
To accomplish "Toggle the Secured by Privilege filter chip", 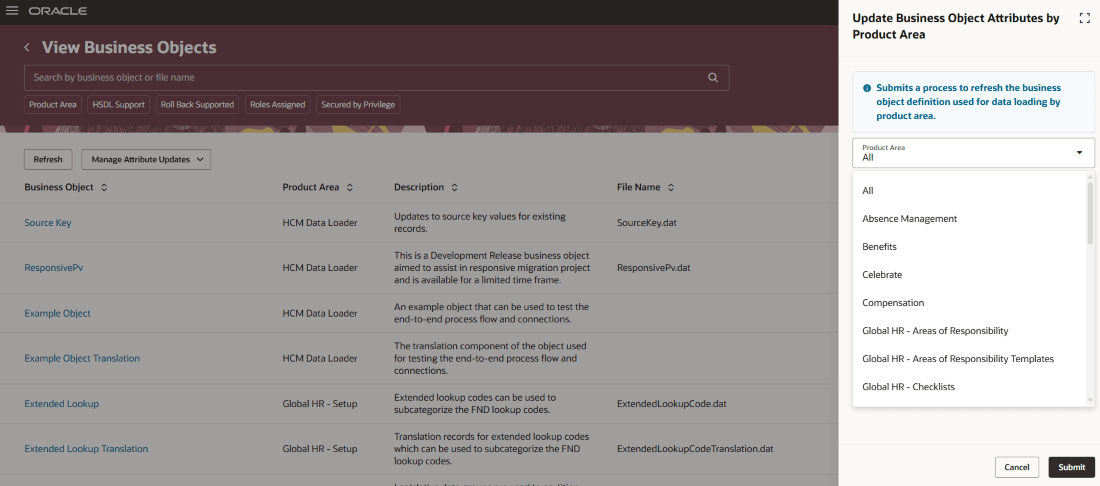I will [x=358, y=104].
